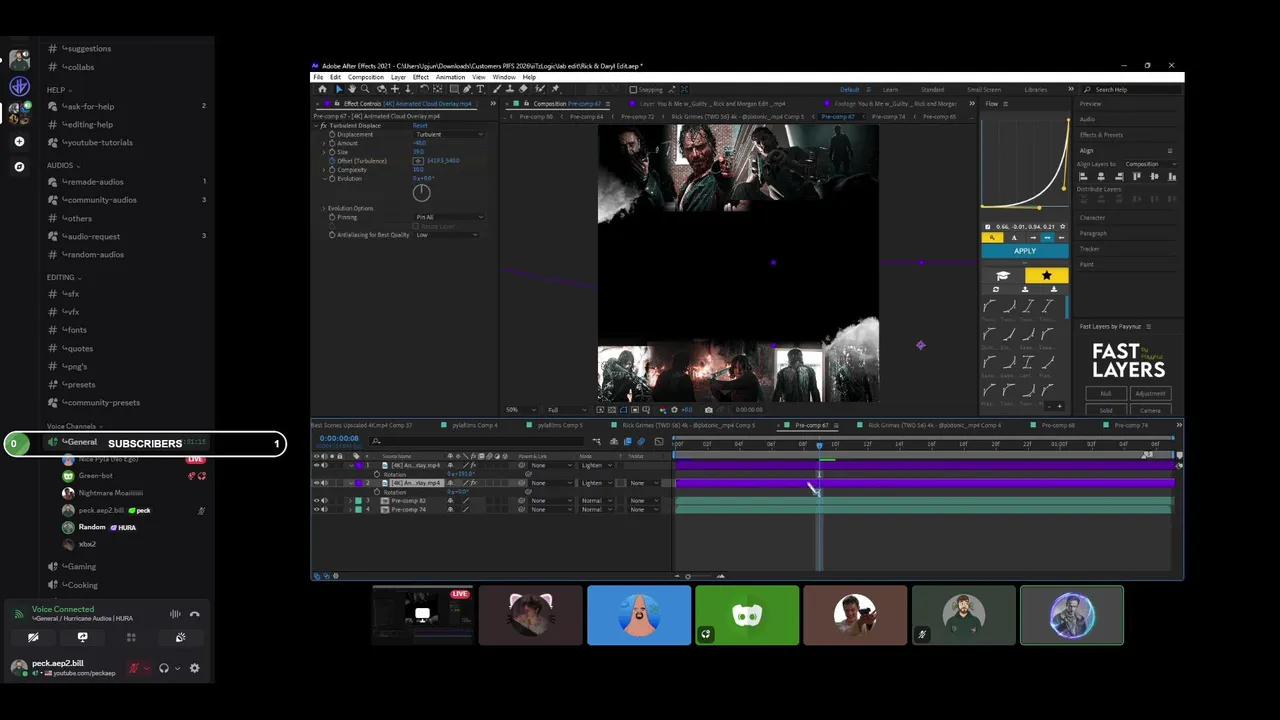Click the graduation cap icon in plugin
The height and width of the screenshot is (720, 1280).
[x=1003, y=276]
